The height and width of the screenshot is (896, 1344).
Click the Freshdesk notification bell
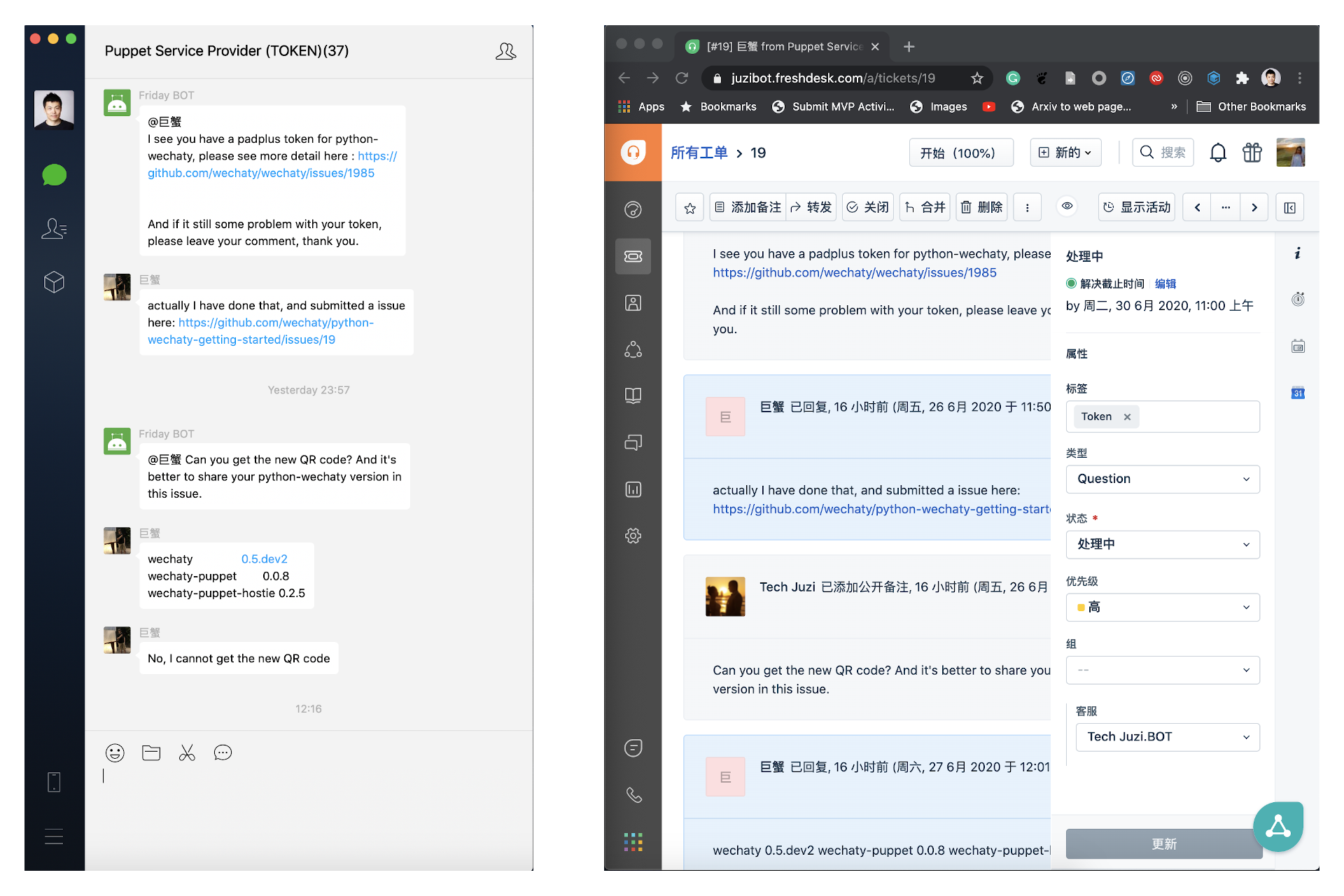[x=1218, y=153]
